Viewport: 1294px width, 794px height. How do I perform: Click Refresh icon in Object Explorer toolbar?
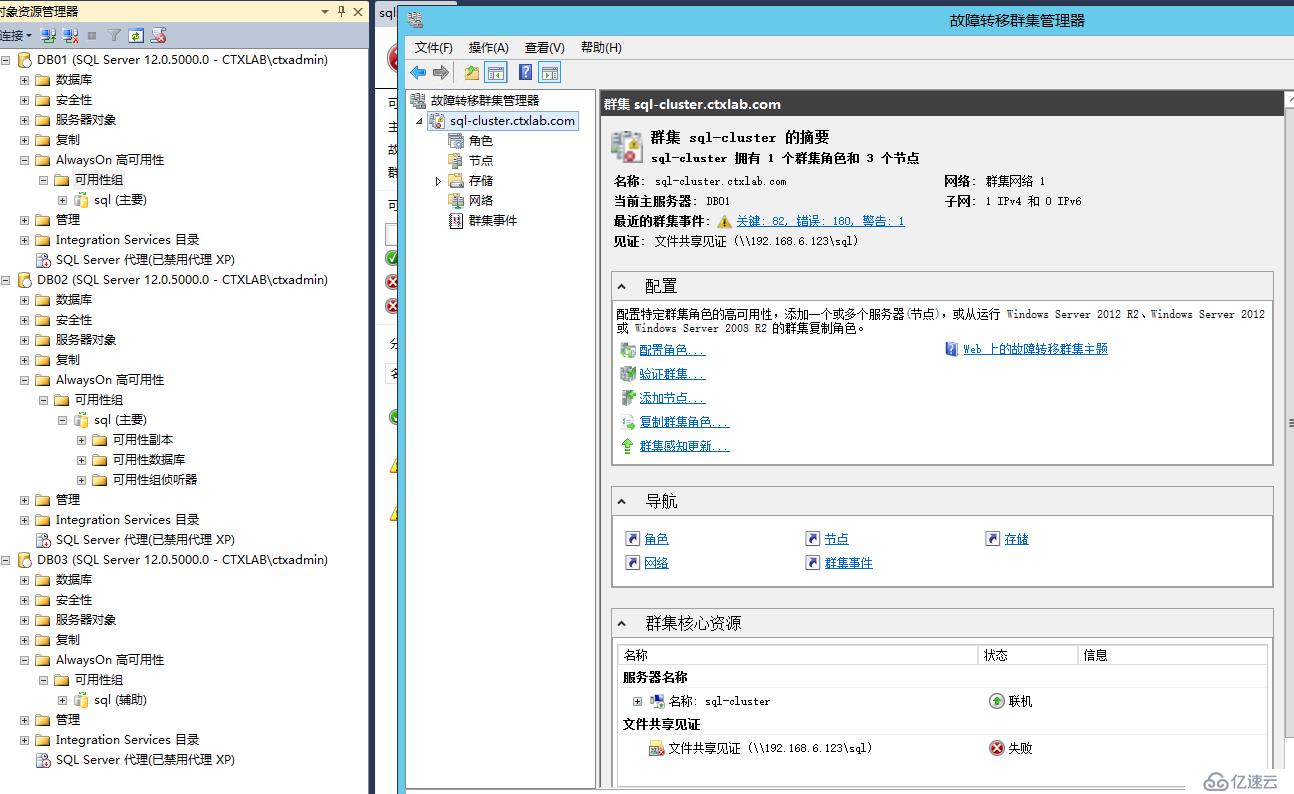136,35
